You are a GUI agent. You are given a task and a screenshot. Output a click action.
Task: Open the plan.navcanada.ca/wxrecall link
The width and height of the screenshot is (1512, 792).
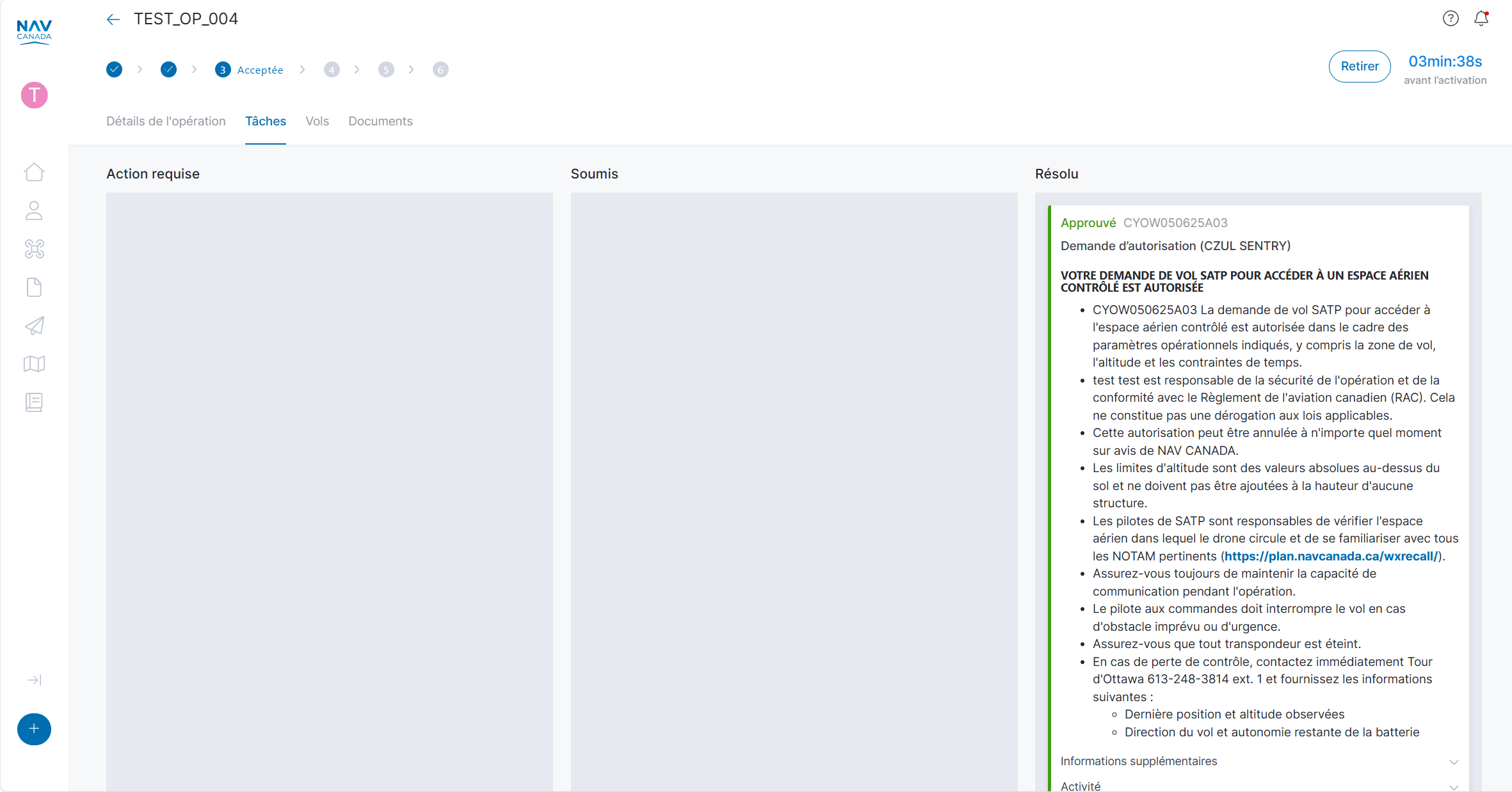pyautogui.click(x=1331, y=557)
